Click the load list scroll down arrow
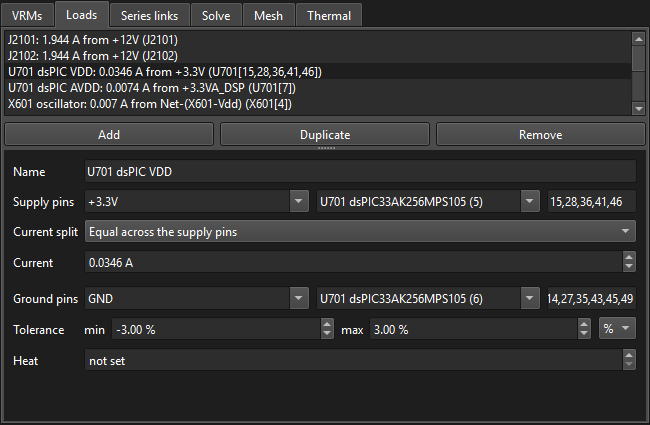Image resolution: width=650 pixels, height=425 pixels. (638, 109)
